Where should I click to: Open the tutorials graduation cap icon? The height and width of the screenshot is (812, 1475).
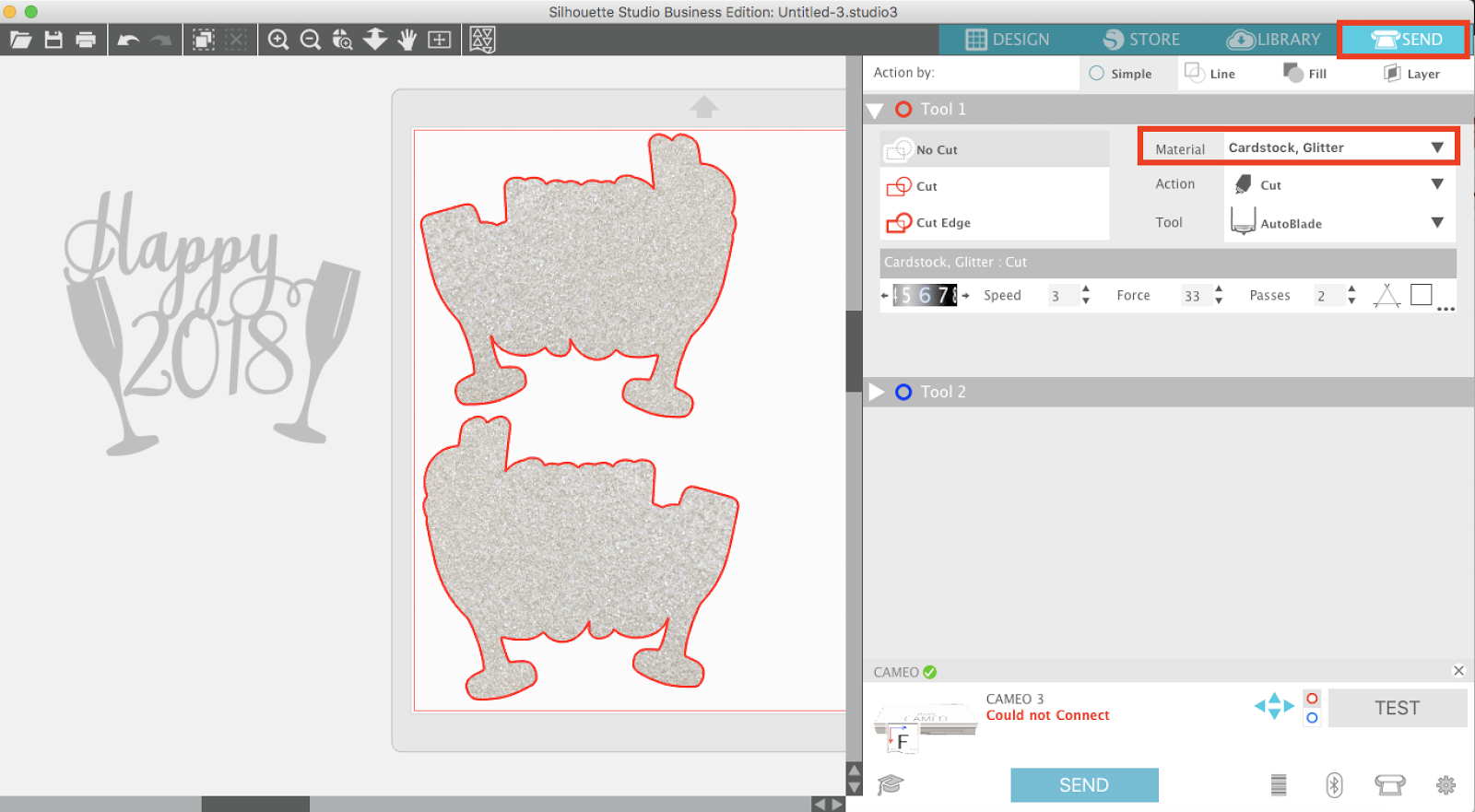point(891,784)
